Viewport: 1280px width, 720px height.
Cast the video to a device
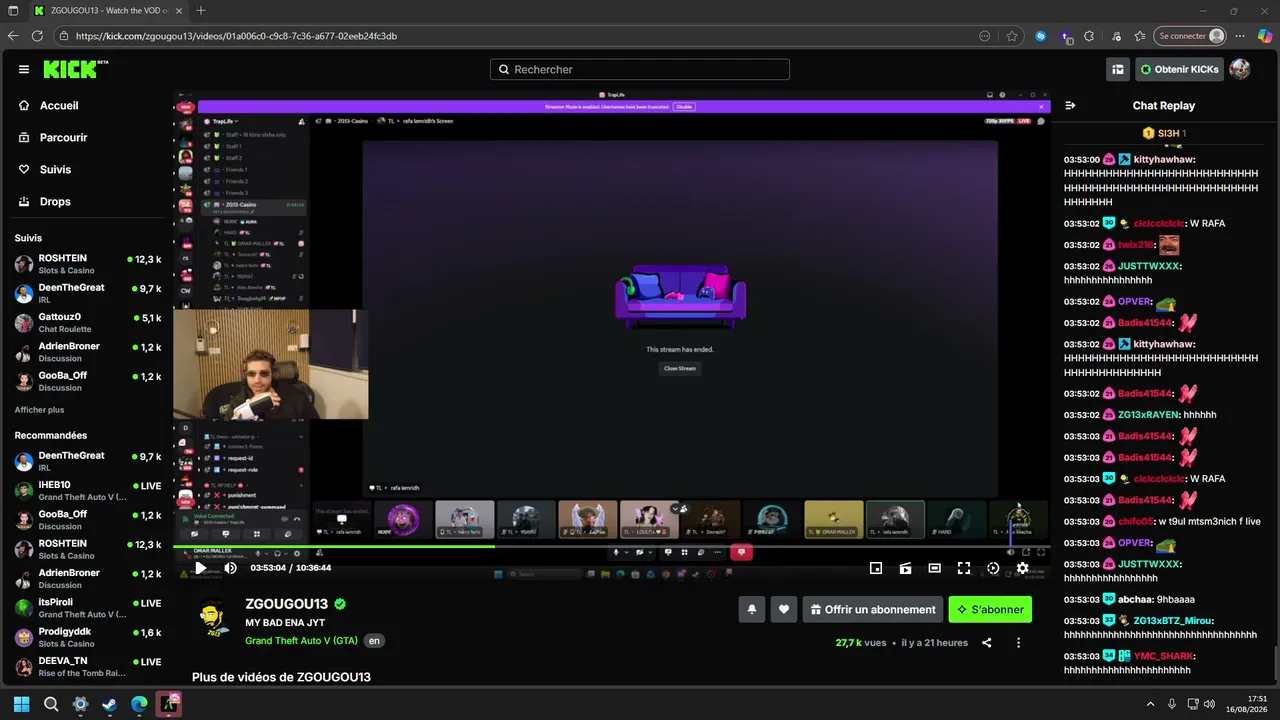pyautogui.click(x=905, y=568)
